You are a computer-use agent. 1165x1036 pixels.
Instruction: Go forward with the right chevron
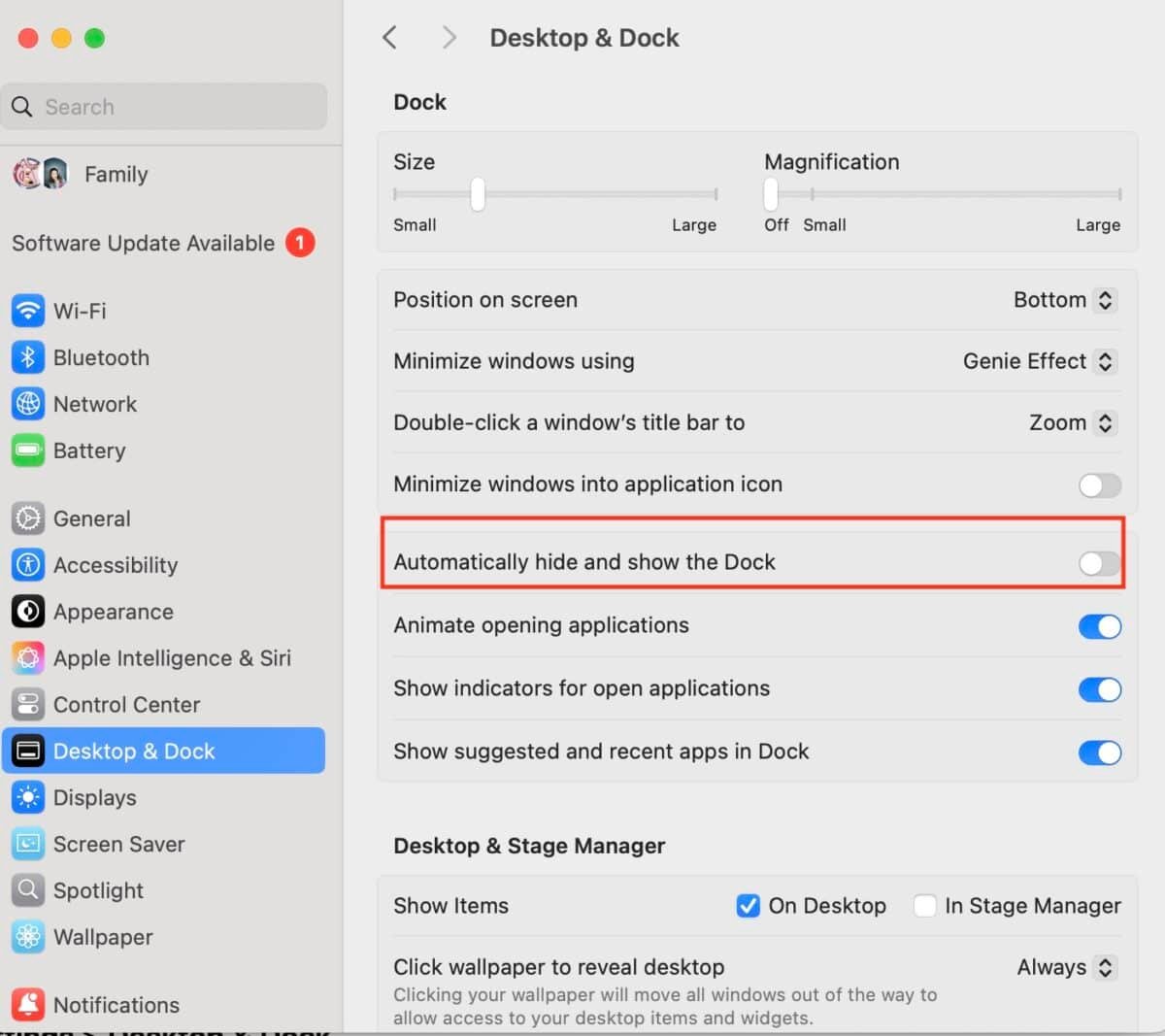(x=449, y=38)
